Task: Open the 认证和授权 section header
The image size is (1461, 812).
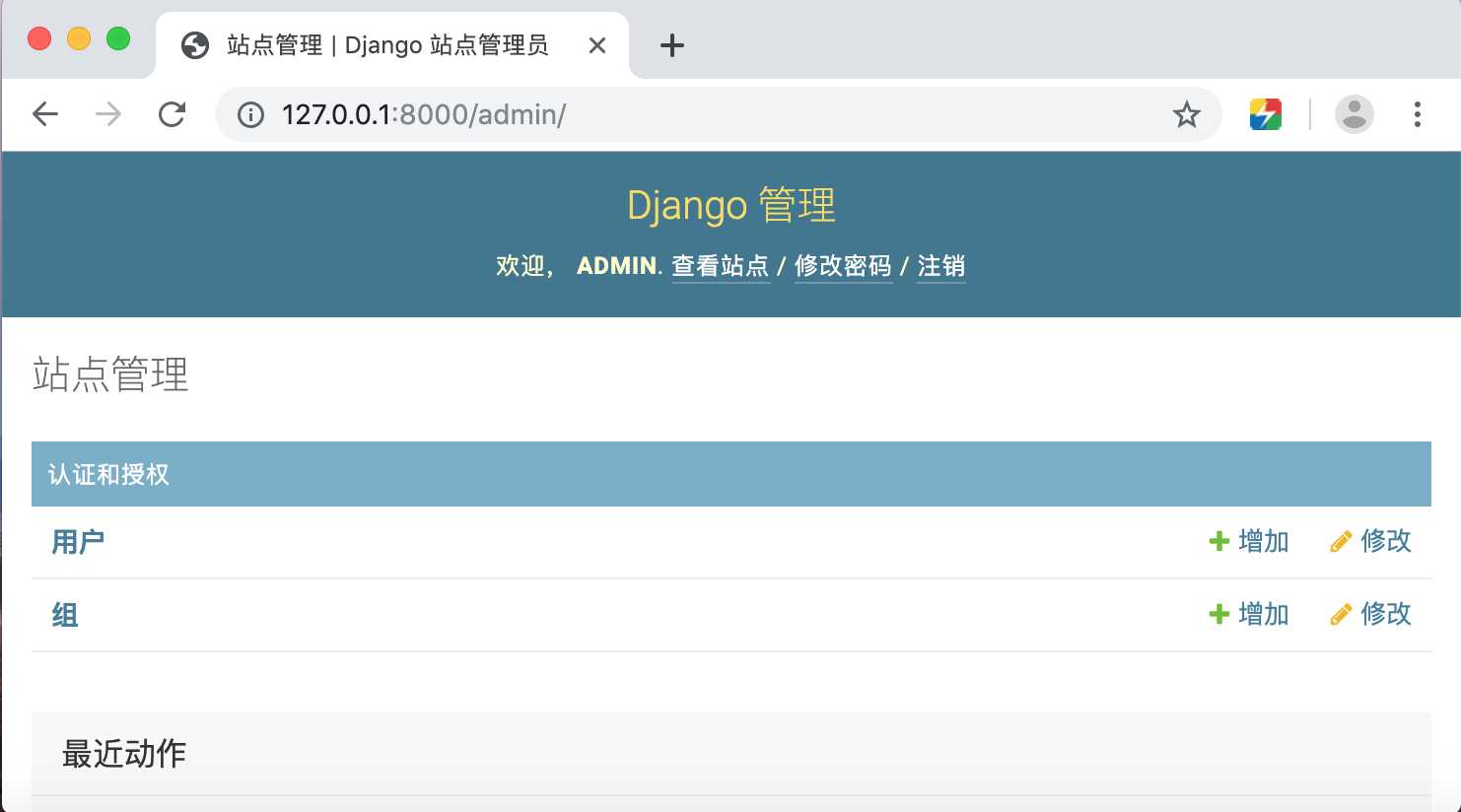Action: coord(108,475)
